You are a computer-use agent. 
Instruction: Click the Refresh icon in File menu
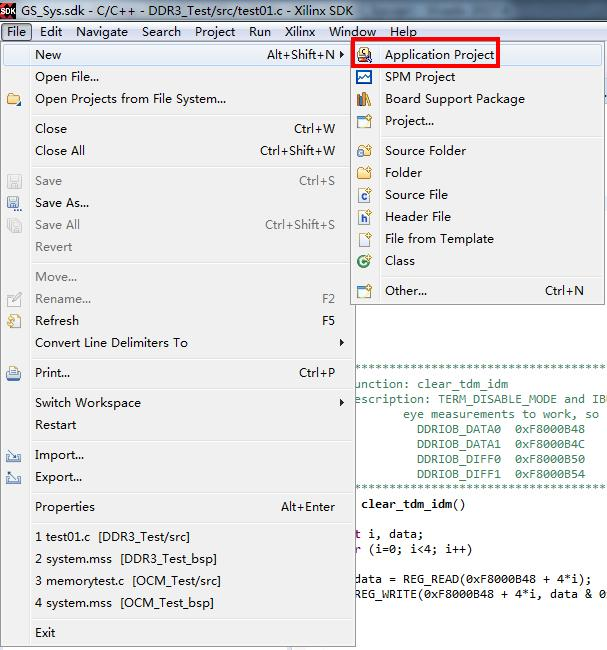point(14,321)
